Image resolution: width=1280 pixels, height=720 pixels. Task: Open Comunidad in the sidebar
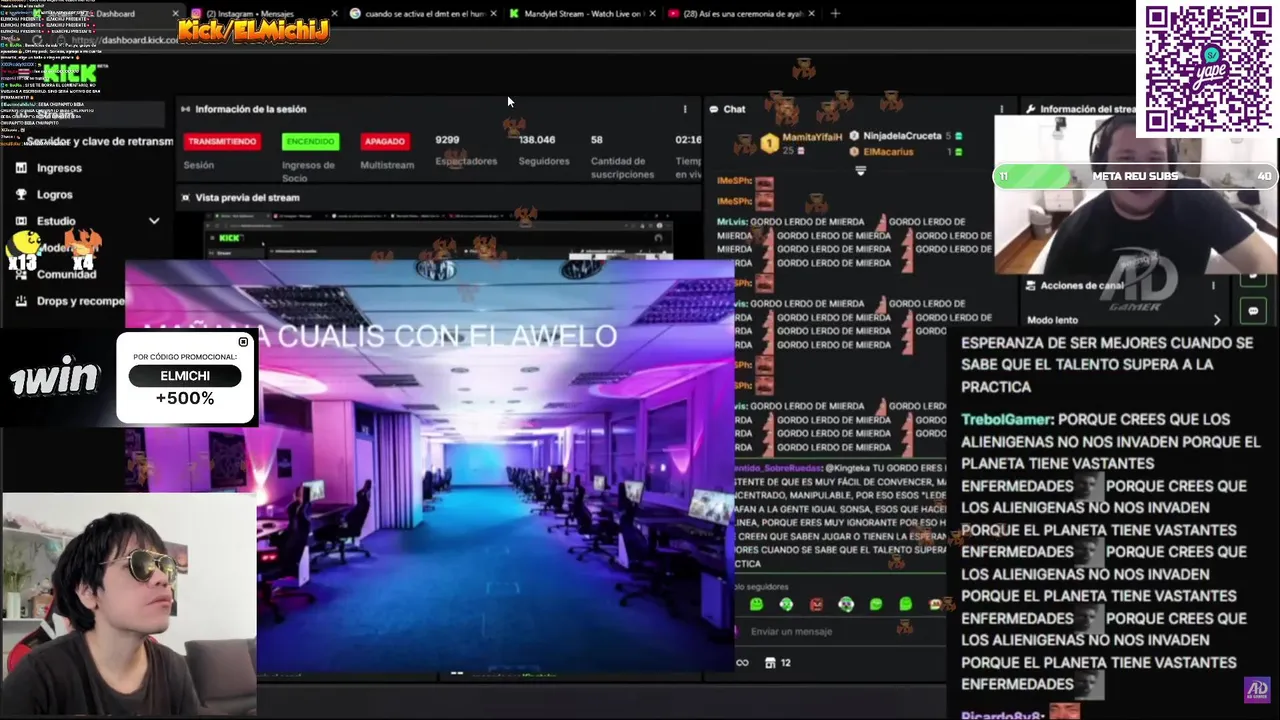(66, 274)
